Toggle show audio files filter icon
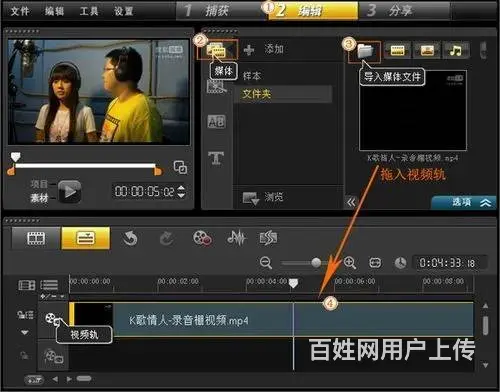The width and height of the screenshot is (500, 392). [x=456, y=50]
